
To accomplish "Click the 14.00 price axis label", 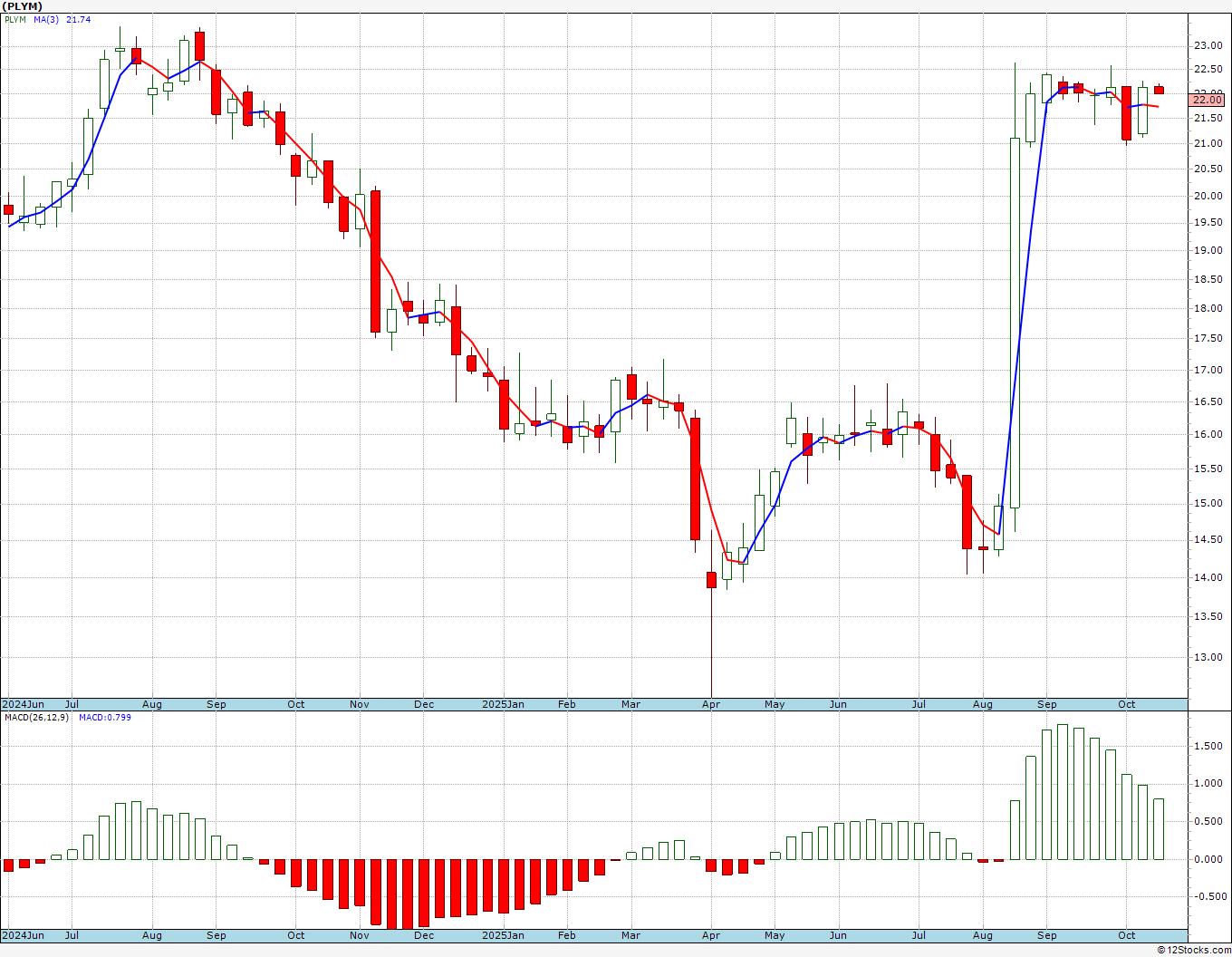I will coord(1208,577).
